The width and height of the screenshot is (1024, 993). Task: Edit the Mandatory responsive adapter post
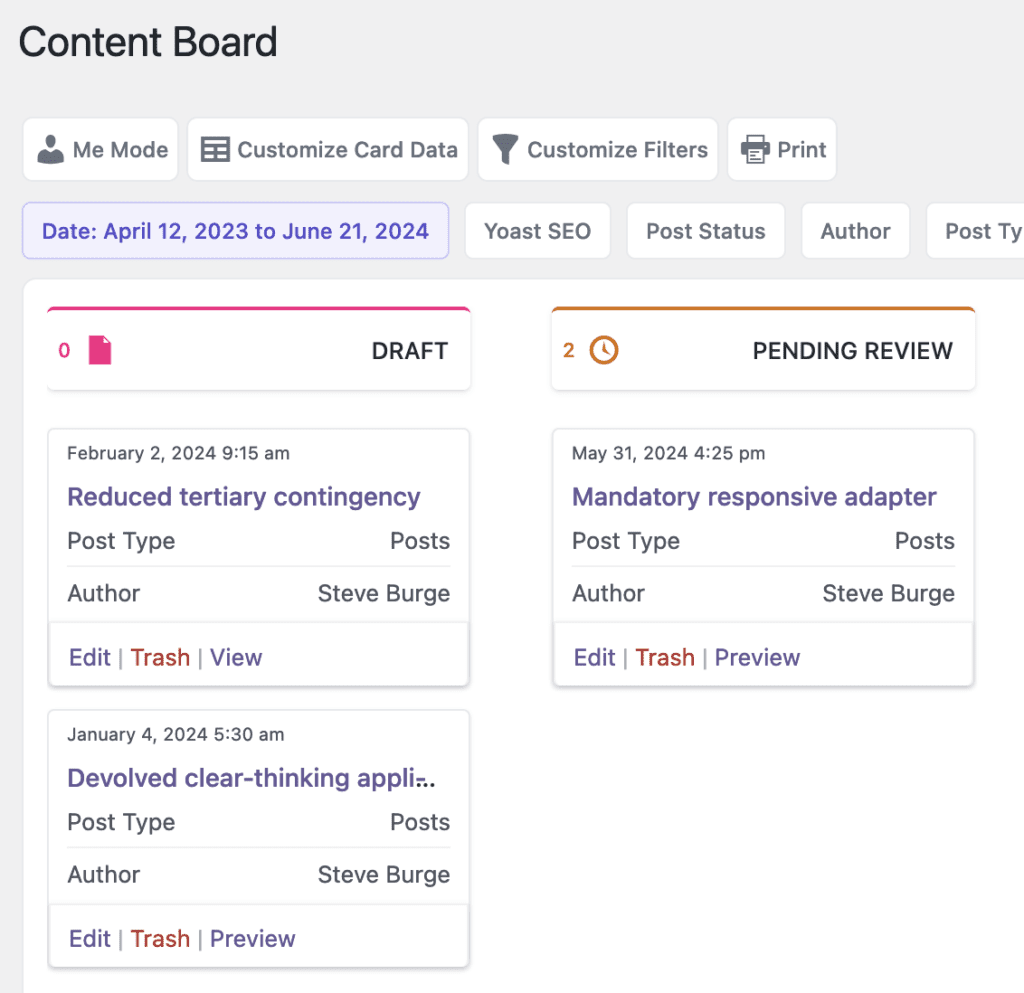click(x=594, y=658)
